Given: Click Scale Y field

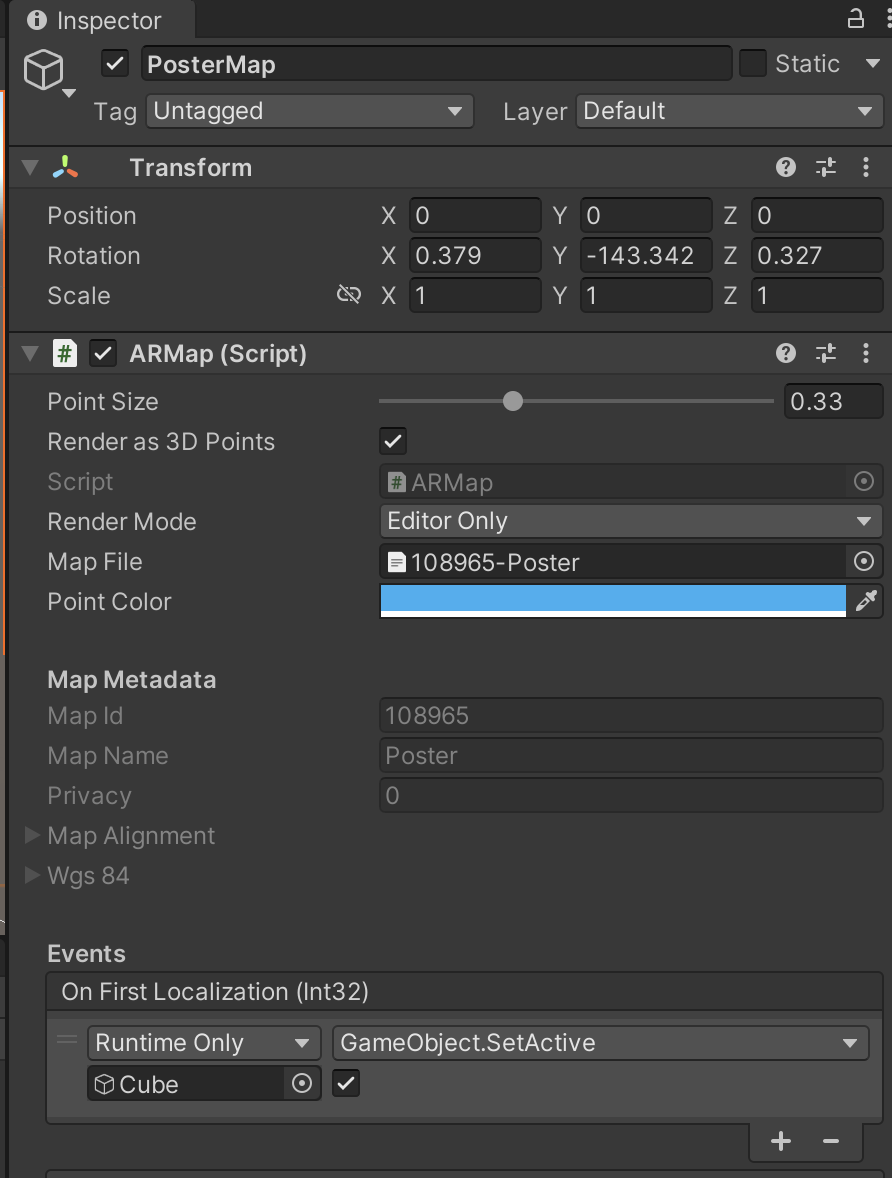Looking at the screenshot, I should pos(646,295).
